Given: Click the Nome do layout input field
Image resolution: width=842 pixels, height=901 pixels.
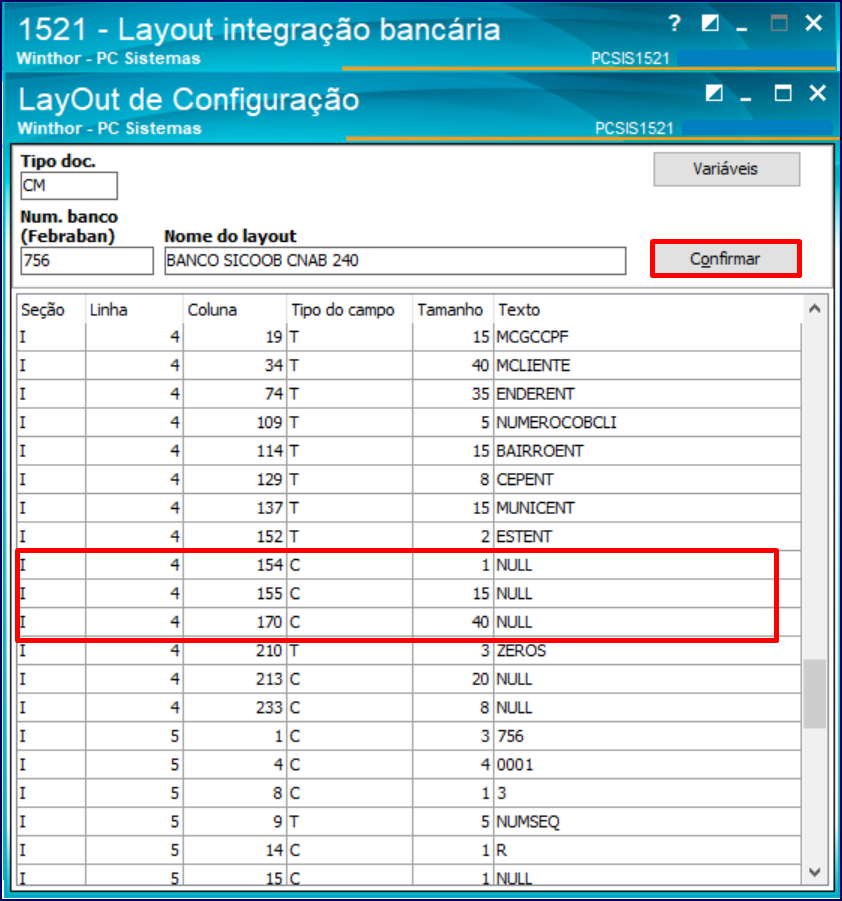Looking at the screenshot, I should click(x=395, y=261).
